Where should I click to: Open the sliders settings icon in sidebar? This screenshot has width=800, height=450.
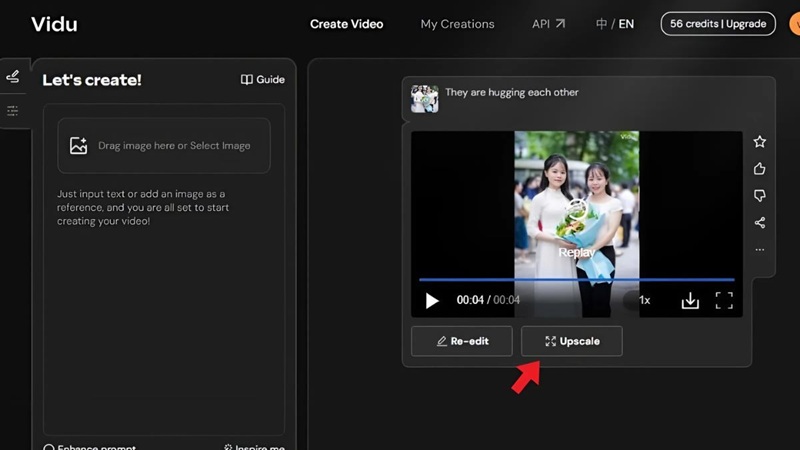tap(13, 111)
